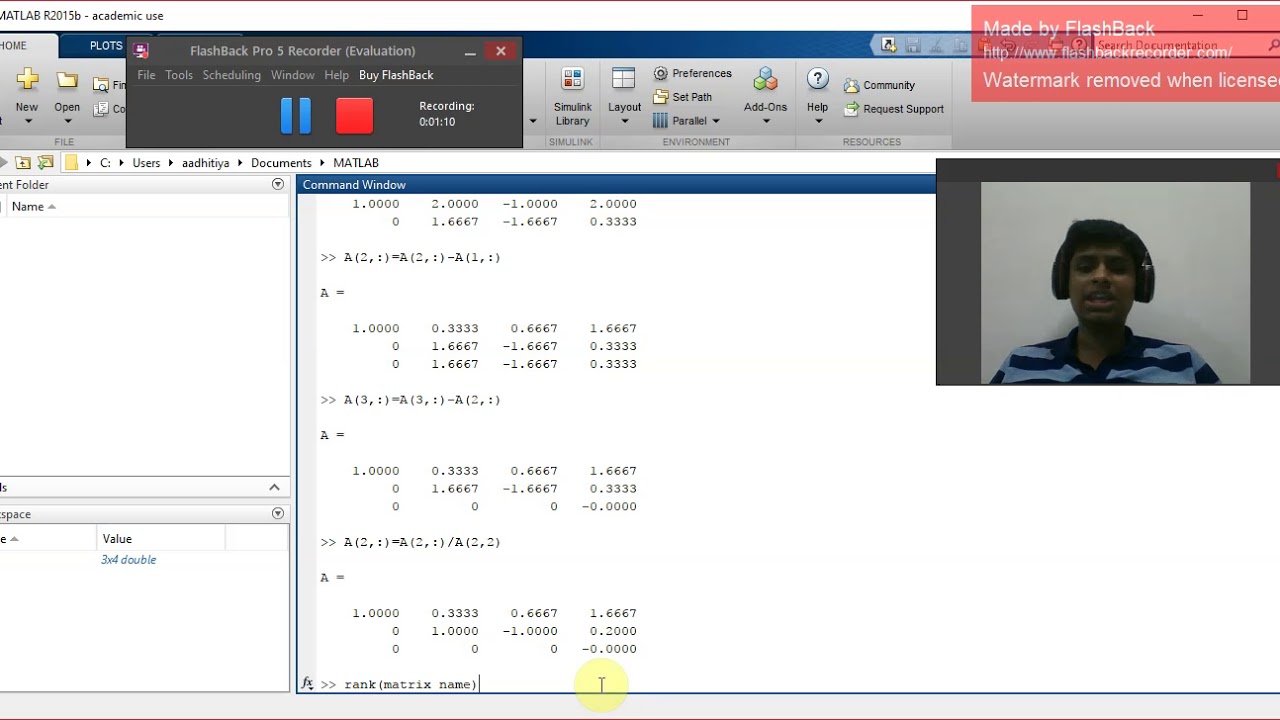Switch to the PLOTS tab
The height and width of the screenshot is (720, 1280).
coord(106,46)
